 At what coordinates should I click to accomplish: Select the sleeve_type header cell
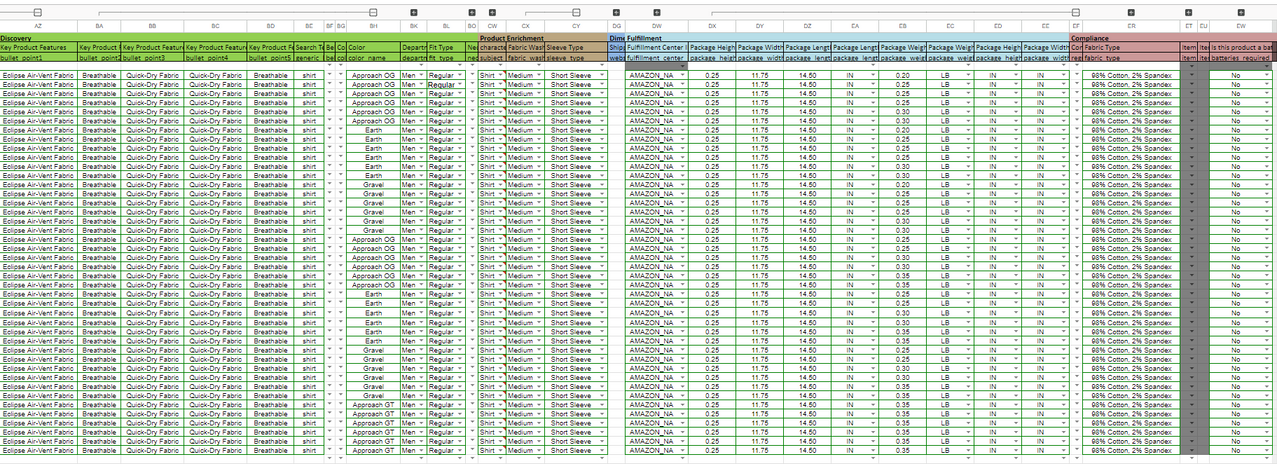[x=576, y=59]
